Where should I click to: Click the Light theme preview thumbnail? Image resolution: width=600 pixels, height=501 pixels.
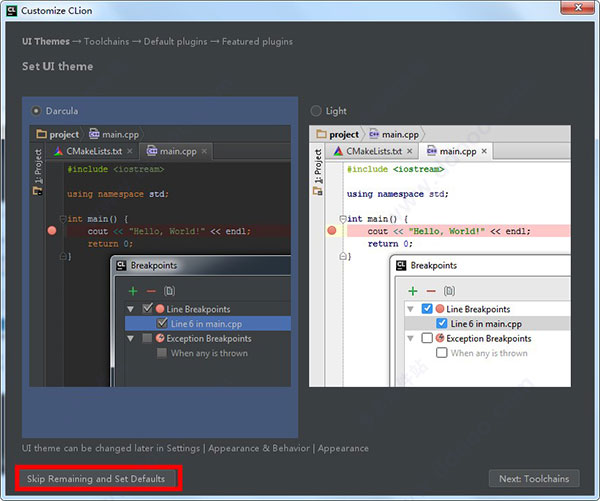(x=440, y=256)
